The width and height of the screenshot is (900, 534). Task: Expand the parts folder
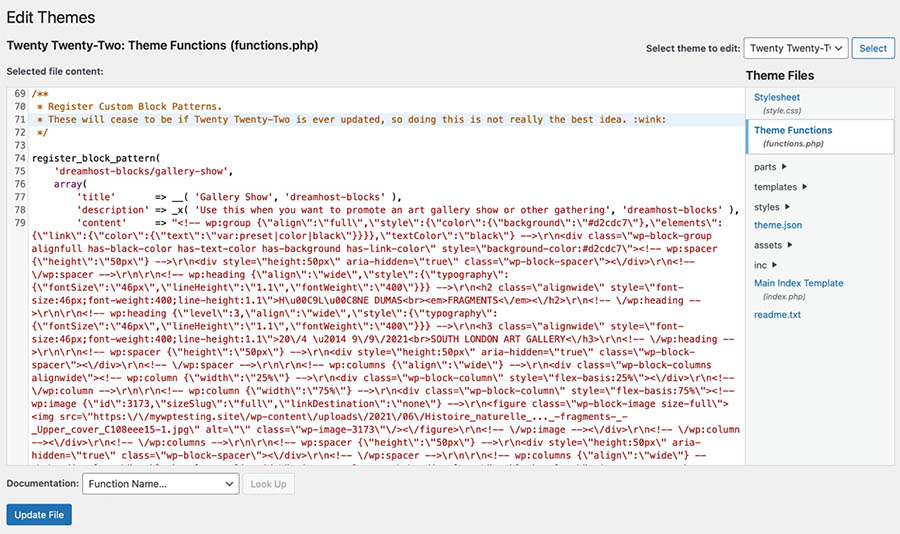click(x=770, y=167)
